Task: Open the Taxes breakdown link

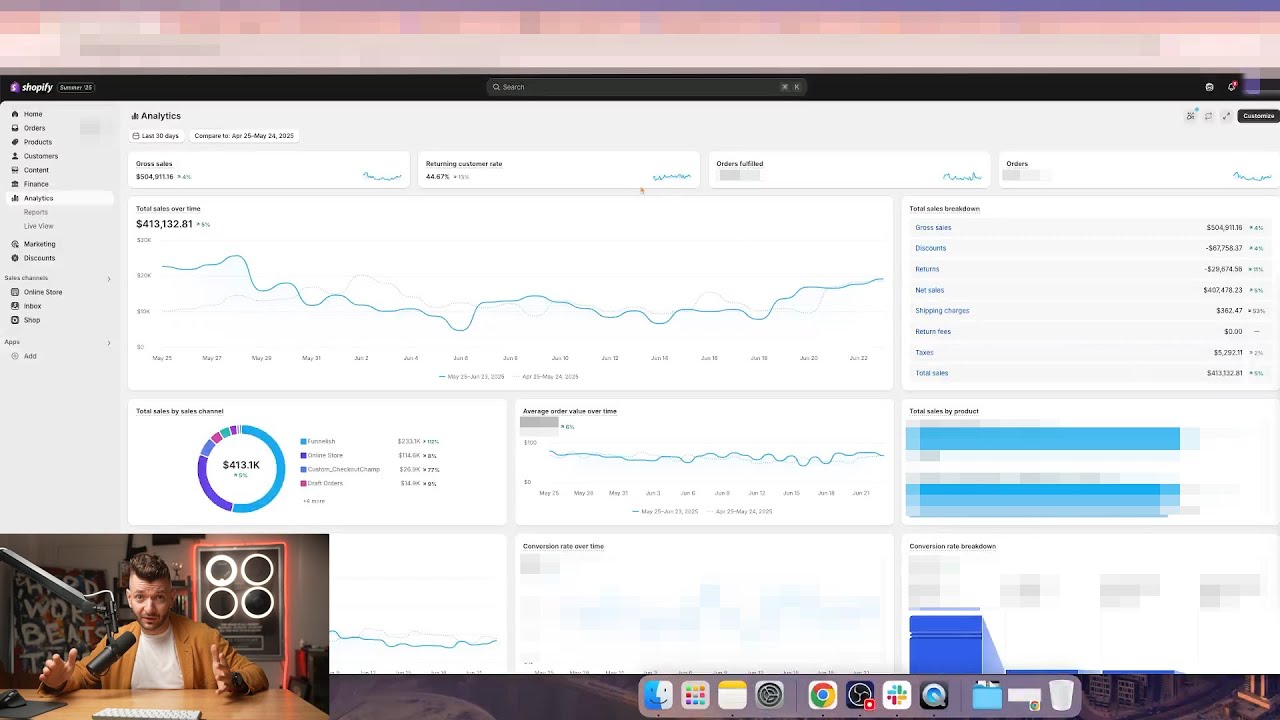Action: tap(924, 352)
